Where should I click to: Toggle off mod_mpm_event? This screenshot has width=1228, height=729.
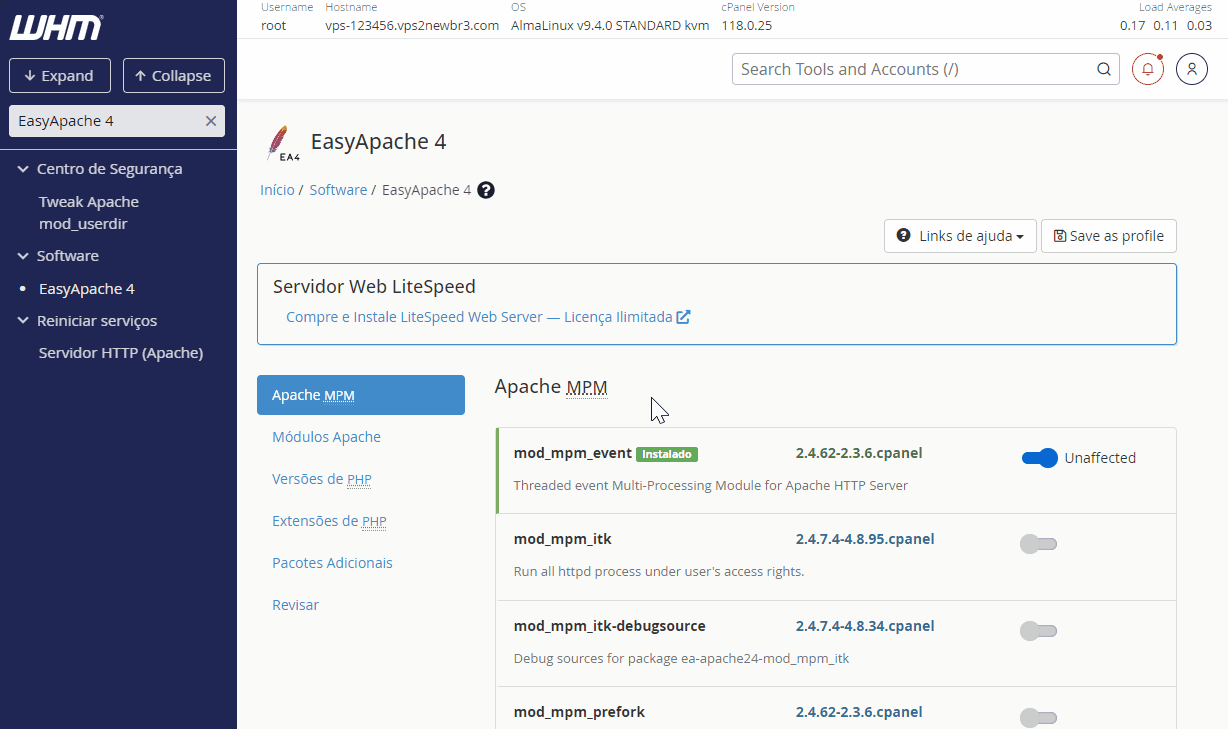click(x=1039, y=458)
